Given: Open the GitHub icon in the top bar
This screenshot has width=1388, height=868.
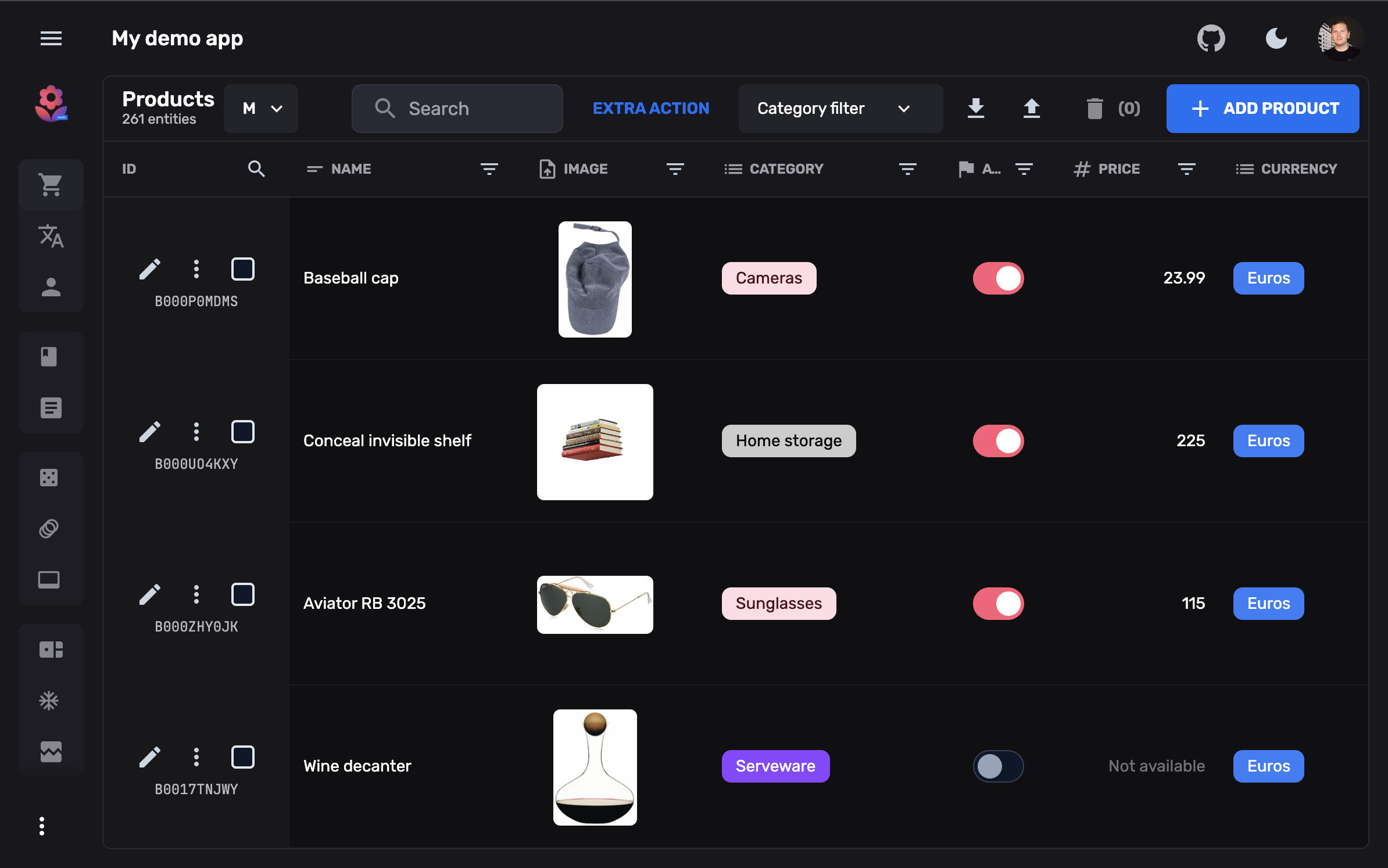Looking at the screenshot, I should coord(1210,38).
